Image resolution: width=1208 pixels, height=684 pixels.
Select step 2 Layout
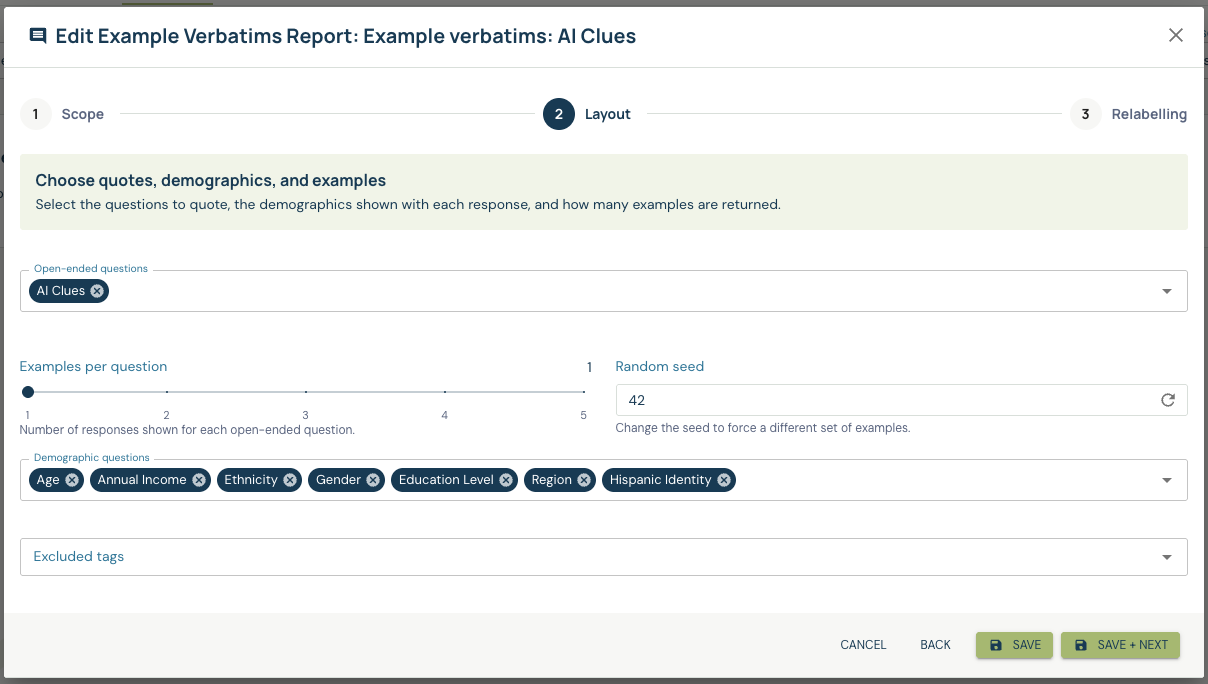click(x=587, y=114)
